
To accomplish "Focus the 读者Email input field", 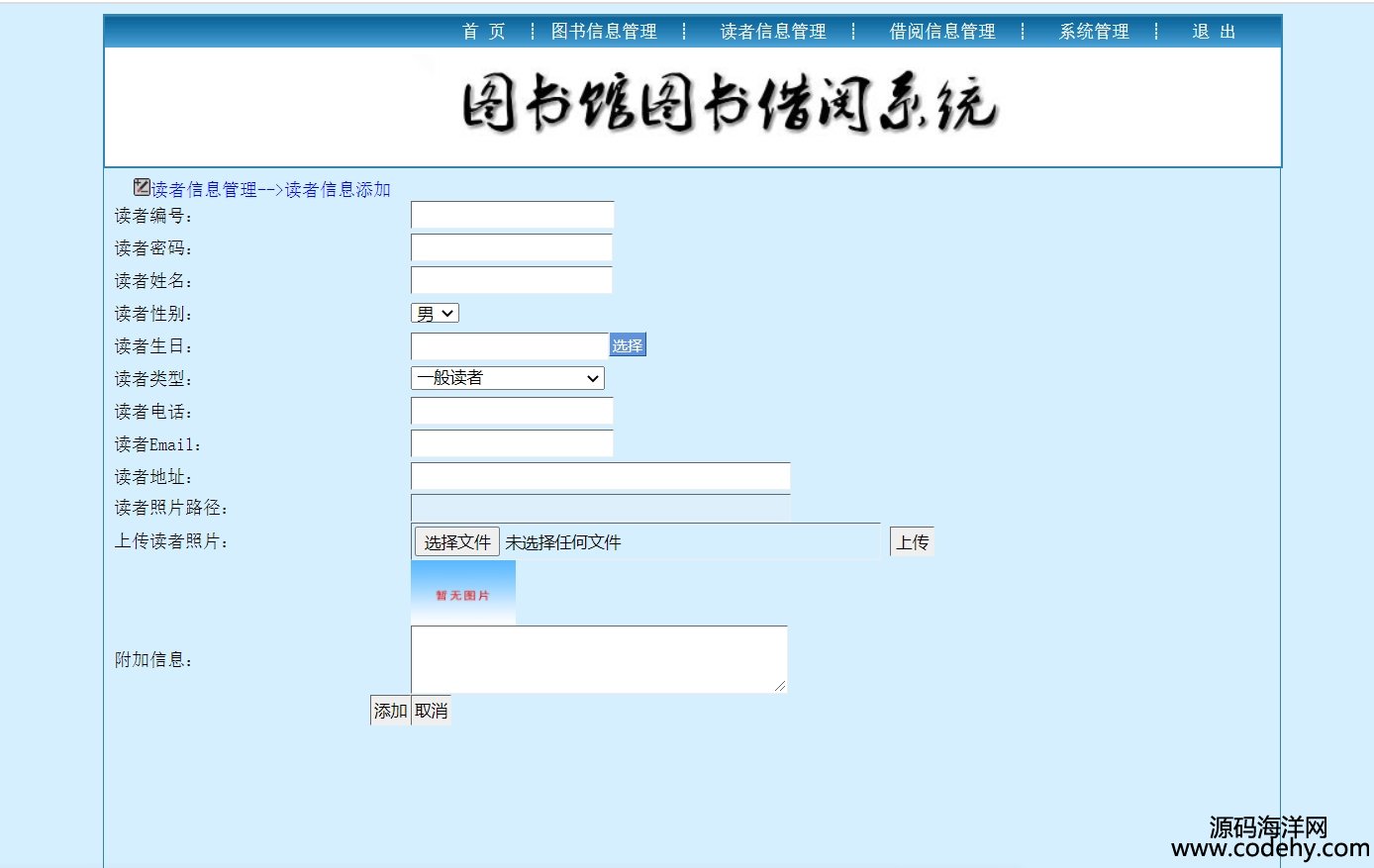I will (x=512, y=443).
